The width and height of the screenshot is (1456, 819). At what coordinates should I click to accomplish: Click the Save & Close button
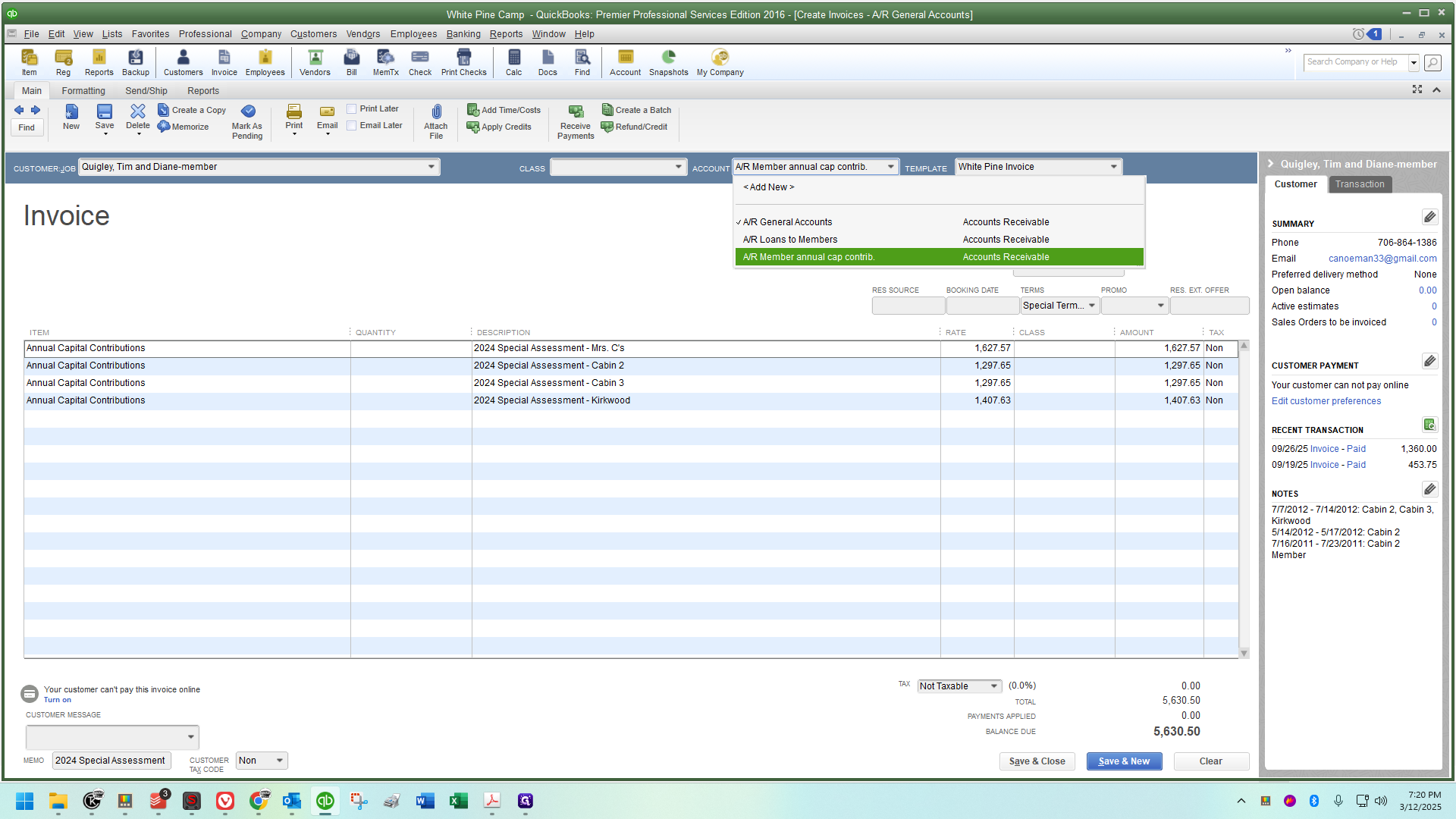coord(1037,761)
